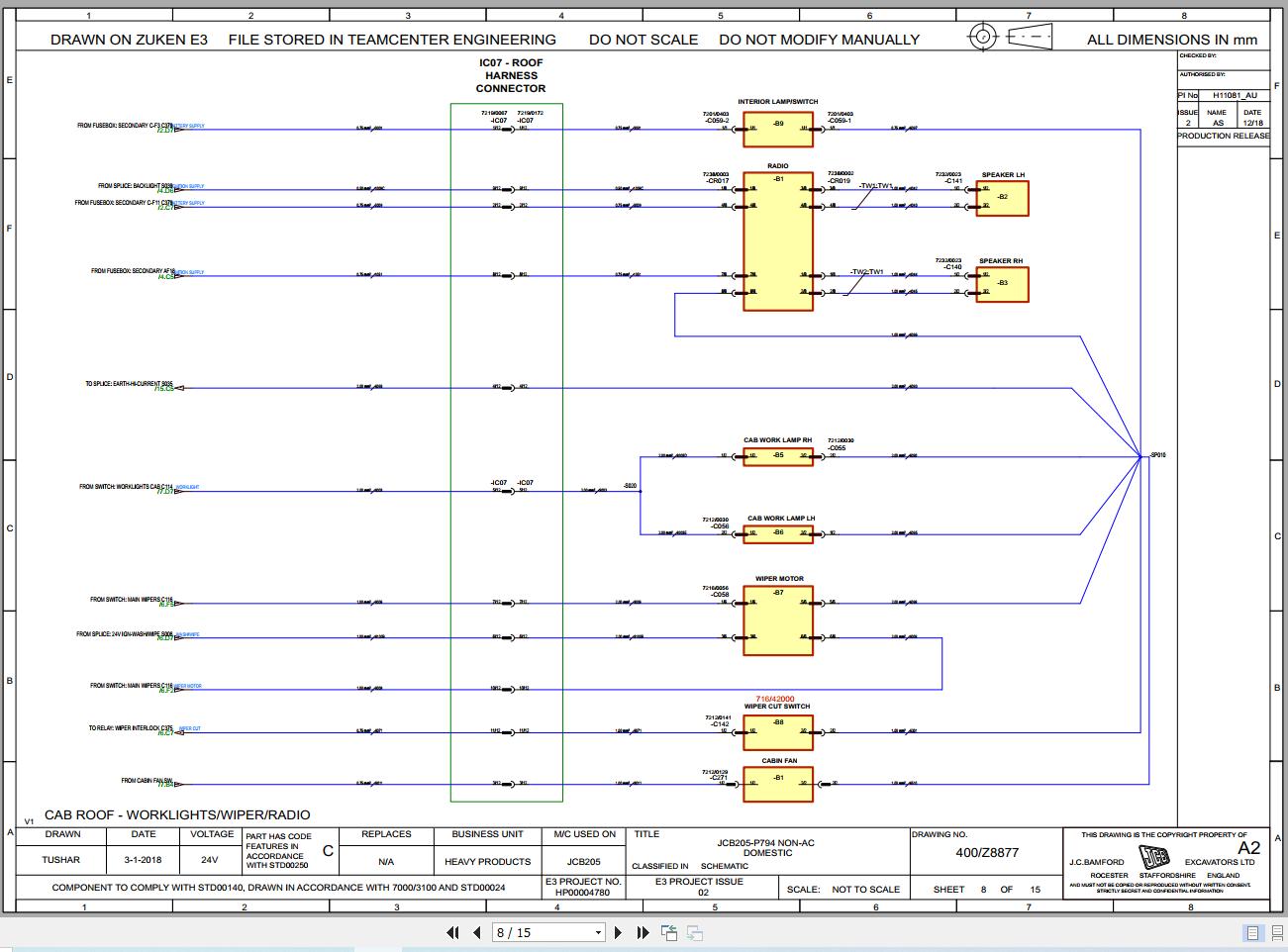This screenshot has width=1288, height=952.
Task: Click the -S020 splice label
Action: [631, 486]
